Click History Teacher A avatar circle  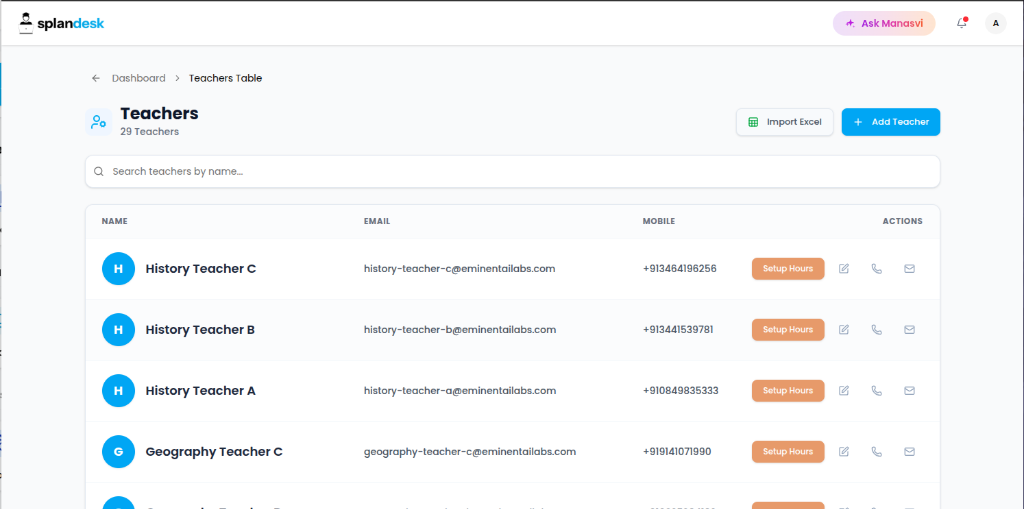118,391
